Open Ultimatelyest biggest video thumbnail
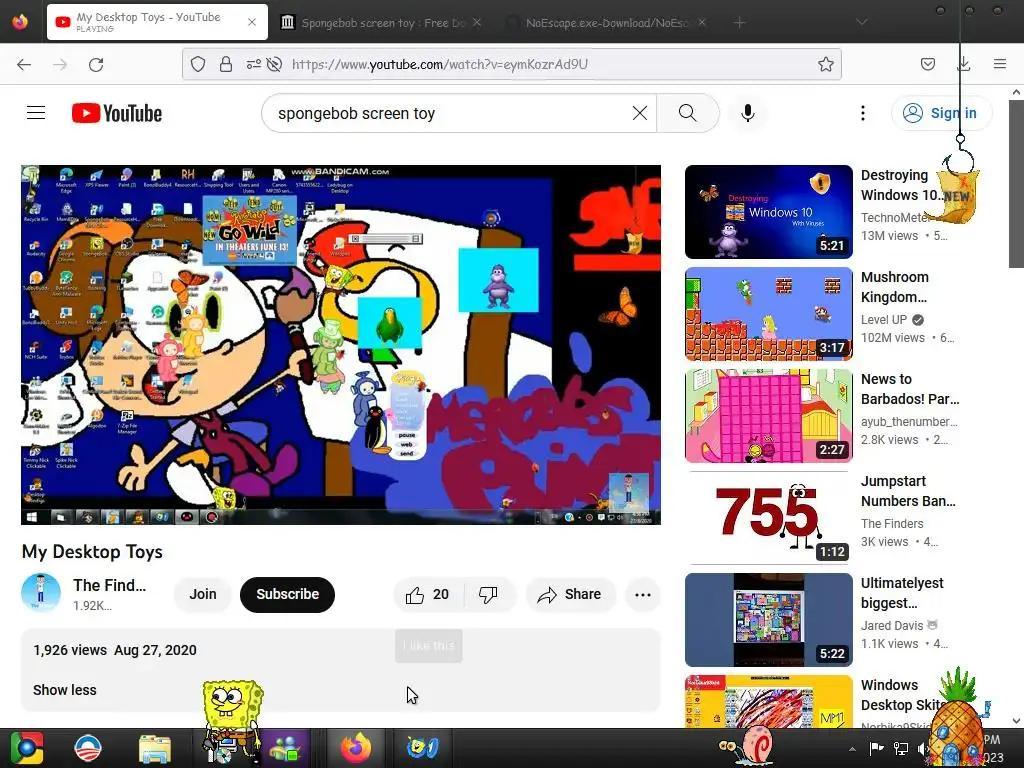 point(769,620)
